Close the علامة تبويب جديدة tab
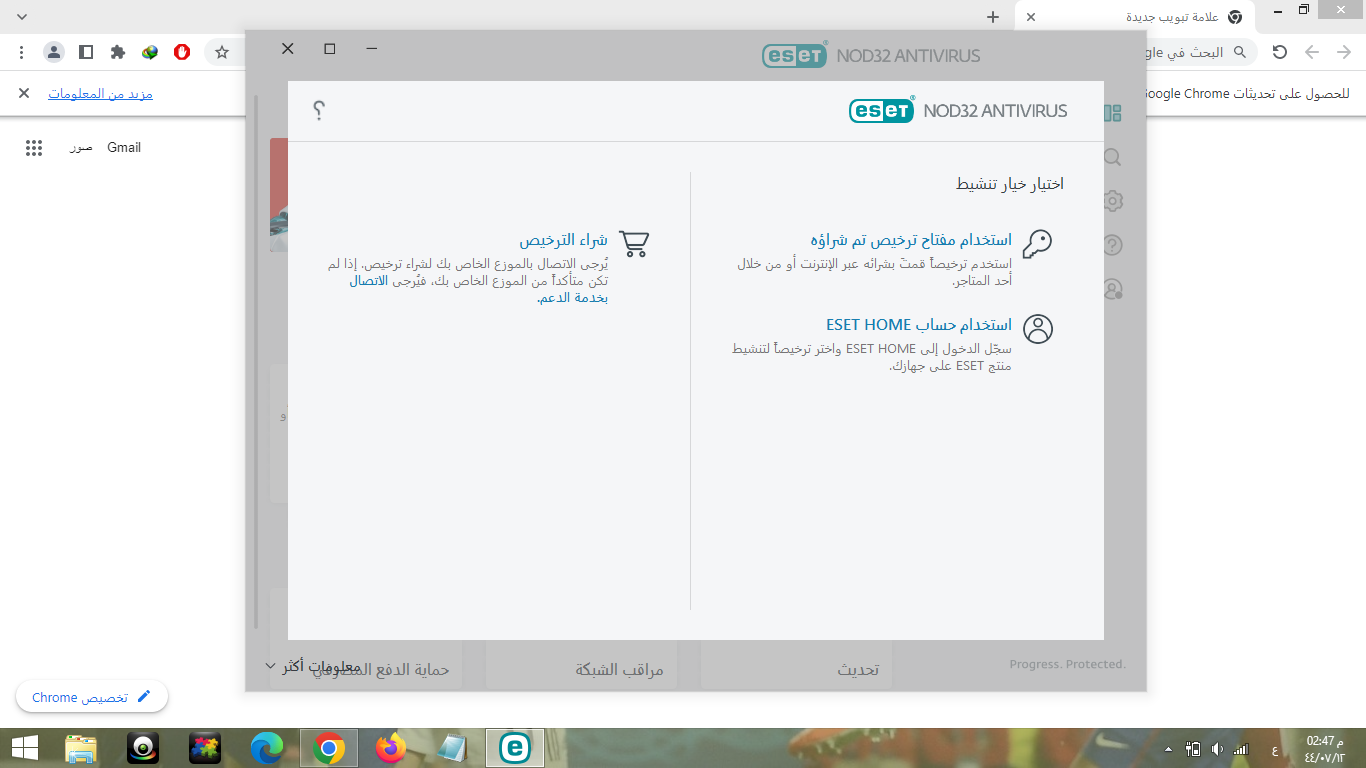Viewport: 1366px width, 768px height. 1031,17
